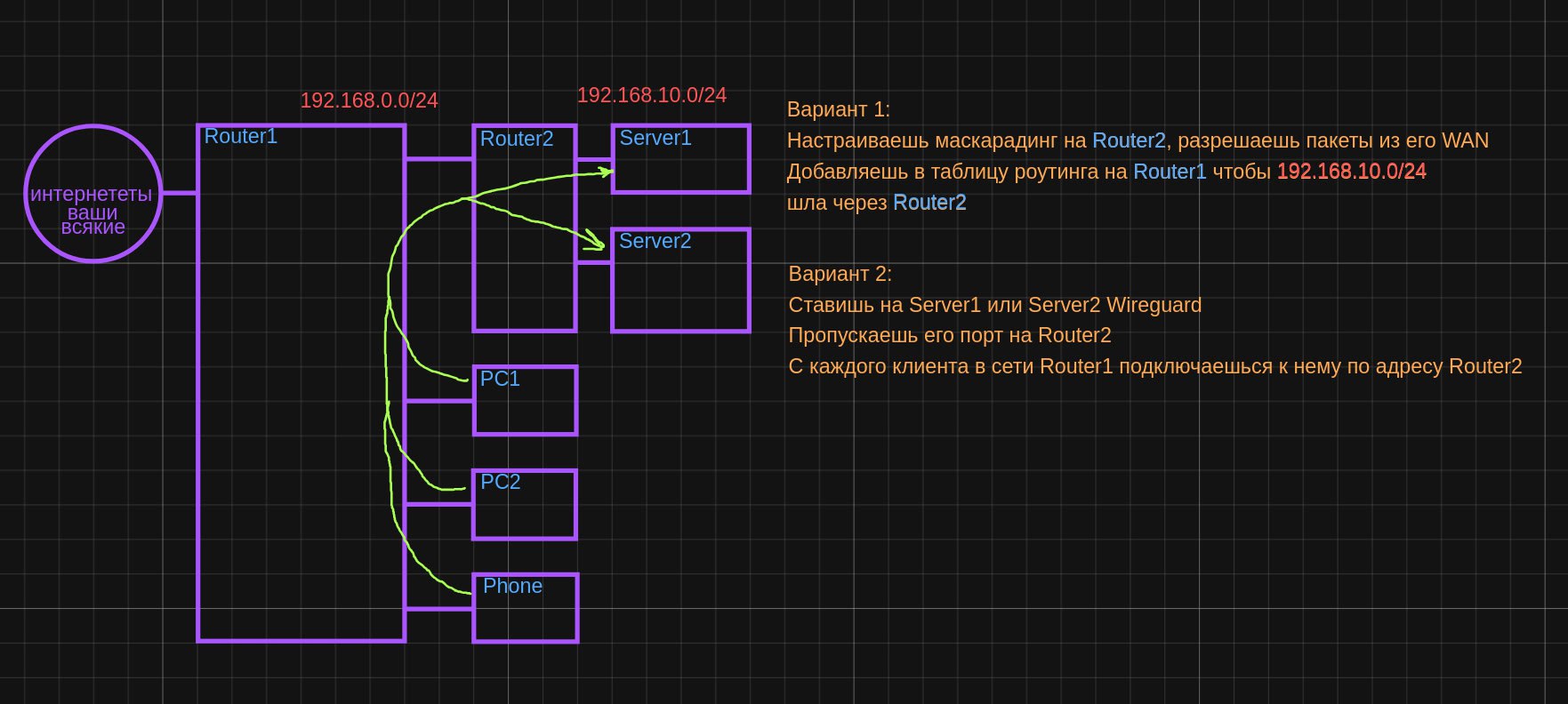Click the line starting "Добавляешь в таблицу роутинга"
1568x704 pixels.
[x=1106, y=172]
